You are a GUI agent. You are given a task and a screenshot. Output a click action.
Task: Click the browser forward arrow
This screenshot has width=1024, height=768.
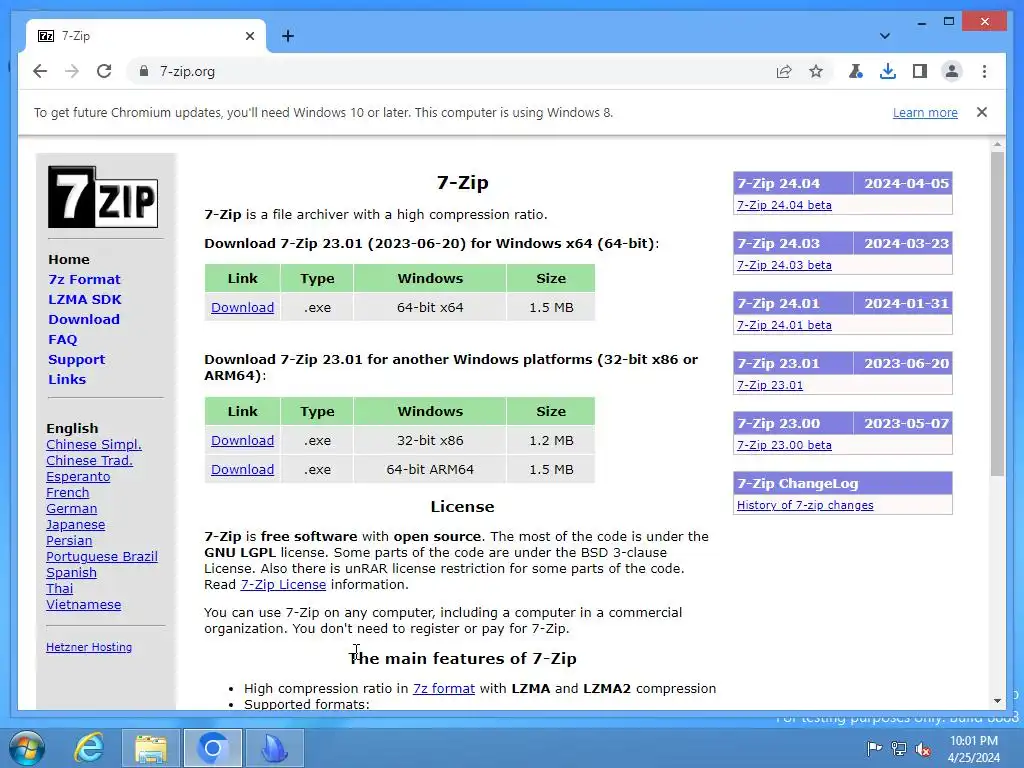[x=72, y=71]
